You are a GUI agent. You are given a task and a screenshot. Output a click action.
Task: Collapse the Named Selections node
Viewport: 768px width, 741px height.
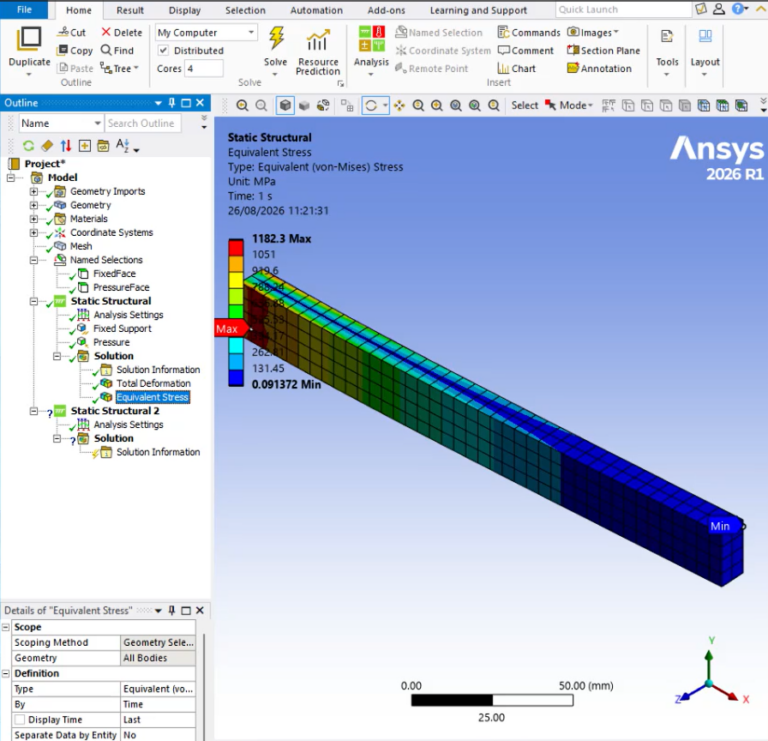click(x=34, y=260)
